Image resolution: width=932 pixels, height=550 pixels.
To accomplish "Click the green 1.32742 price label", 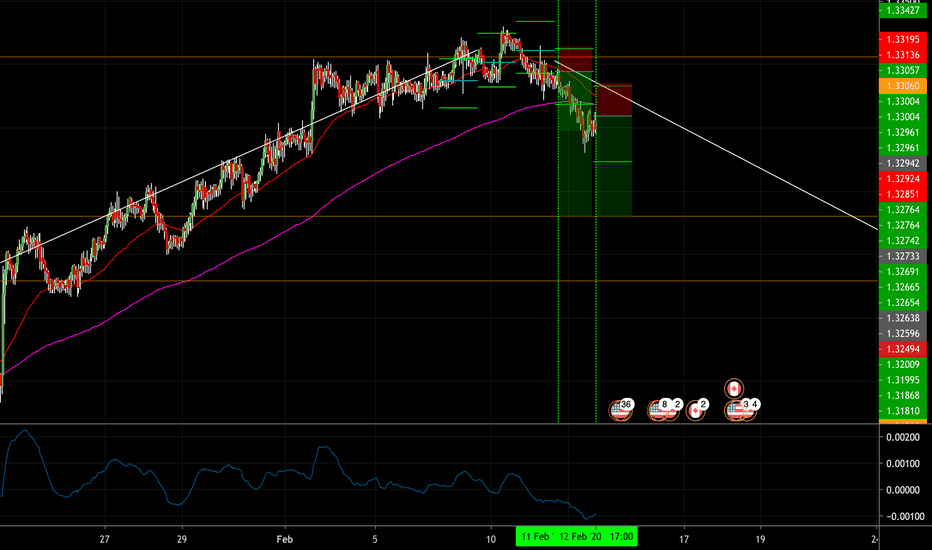I will click(903, 240).
